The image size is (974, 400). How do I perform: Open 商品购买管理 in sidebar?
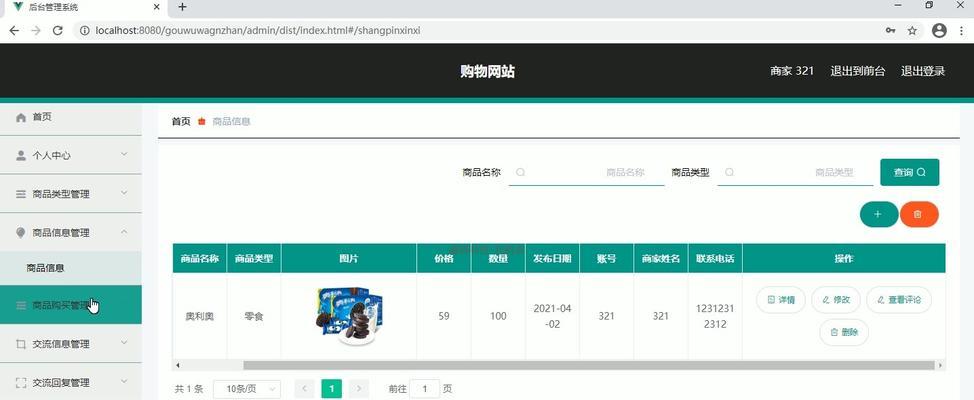click(x=71, y=305)
